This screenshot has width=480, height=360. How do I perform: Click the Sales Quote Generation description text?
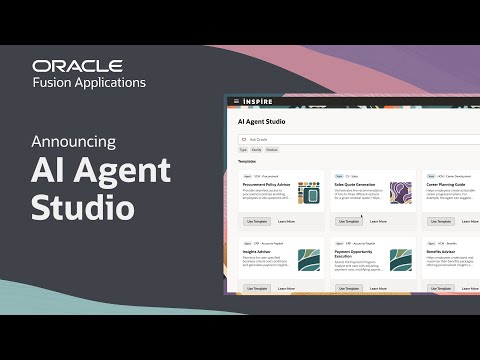tap(359, 194)
